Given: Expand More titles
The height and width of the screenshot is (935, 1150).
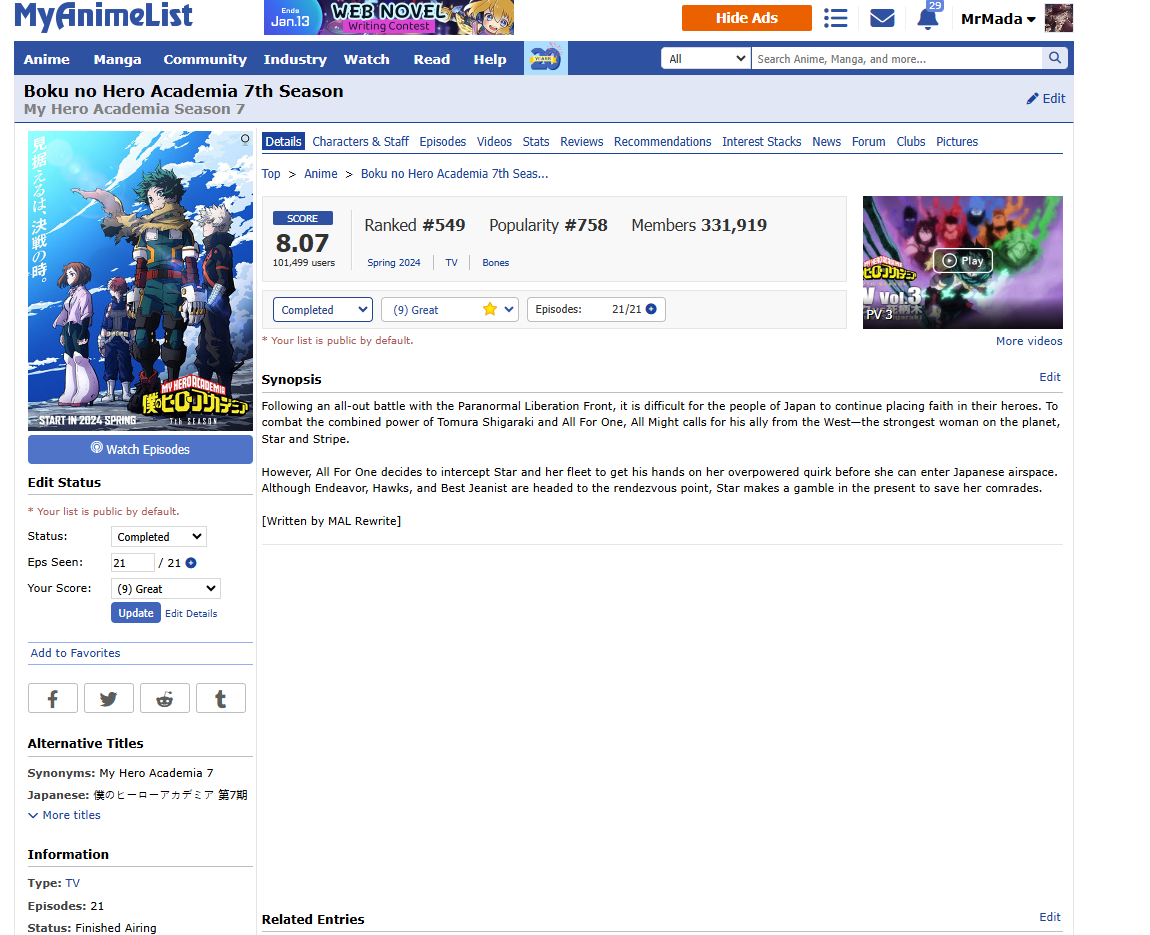Looking at the screenshot, I should click(x=65, y=815).
